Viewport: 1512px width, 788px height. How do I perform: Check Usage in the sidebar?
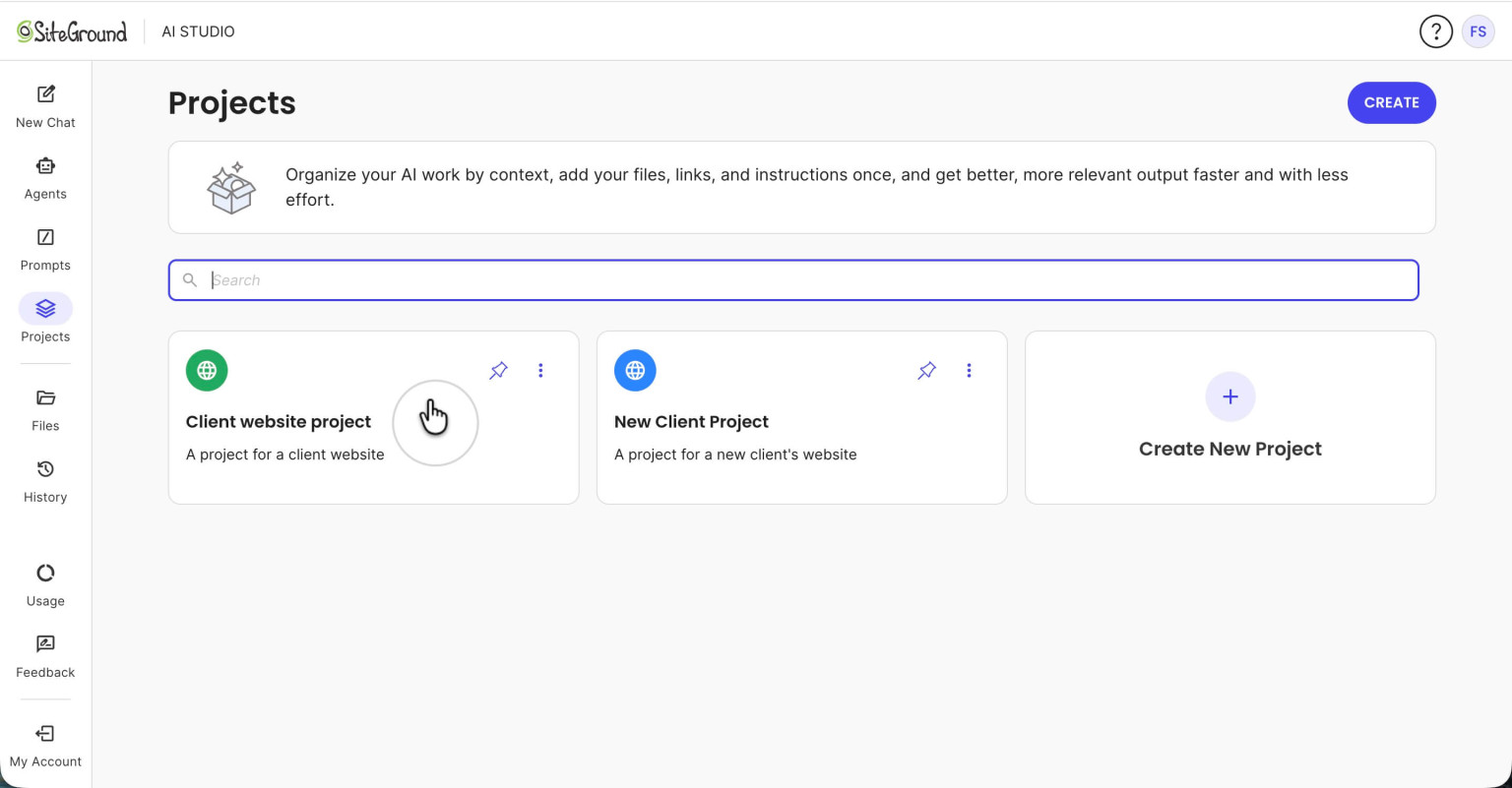pyautogui.click(x=45, y=585)
